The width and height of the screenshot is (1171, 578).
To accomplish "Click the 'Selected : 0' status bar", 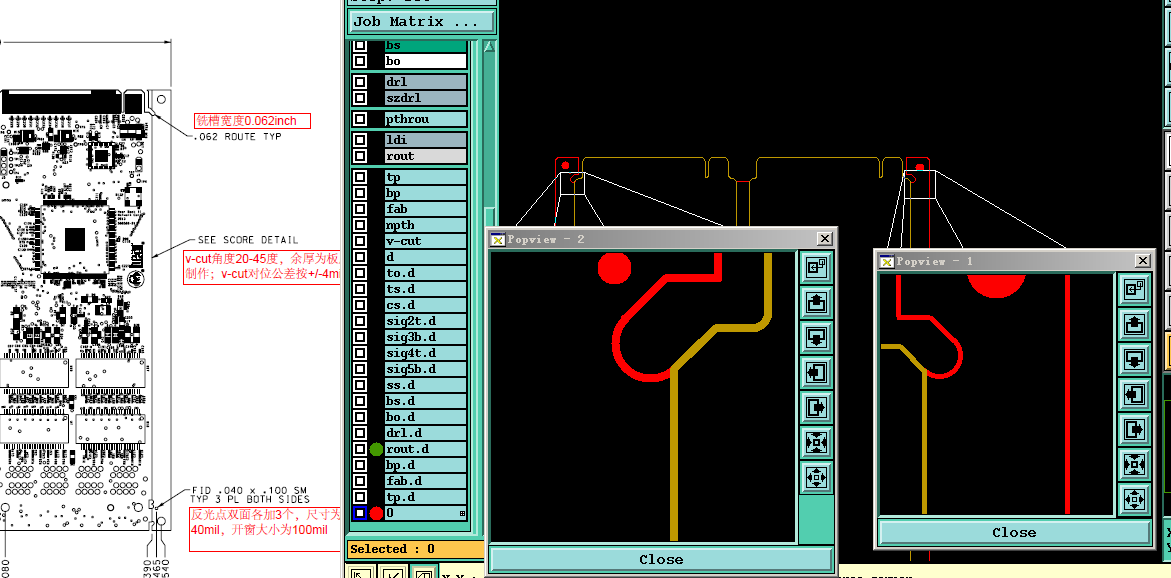I will click(415, 549).
